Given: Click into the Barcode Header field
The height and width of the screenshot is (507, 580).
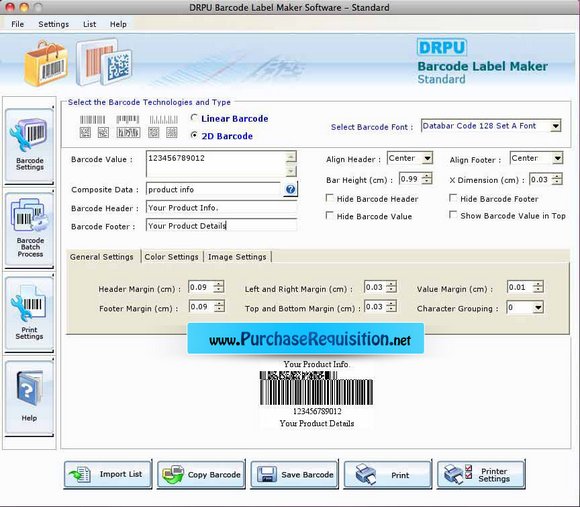Looking at the screenshot, I should pos(221,208).
